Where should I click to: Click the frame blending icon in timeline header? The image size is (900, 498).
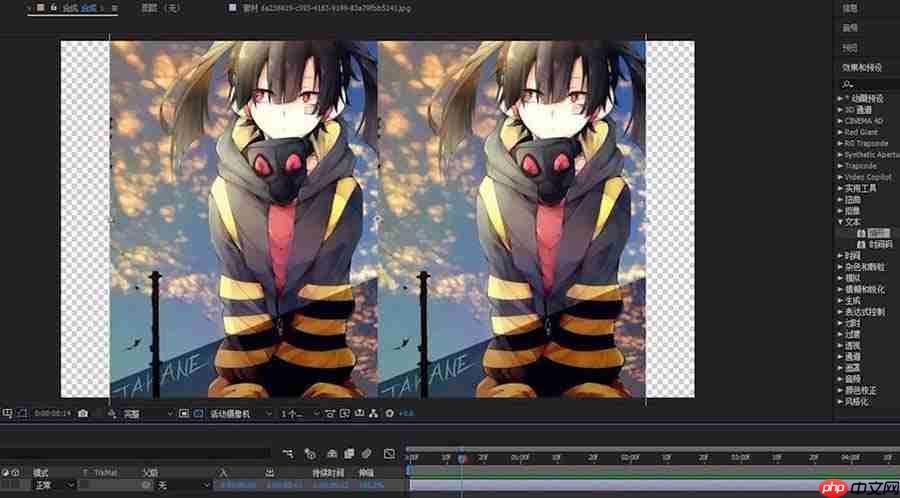tap(348, 453)
